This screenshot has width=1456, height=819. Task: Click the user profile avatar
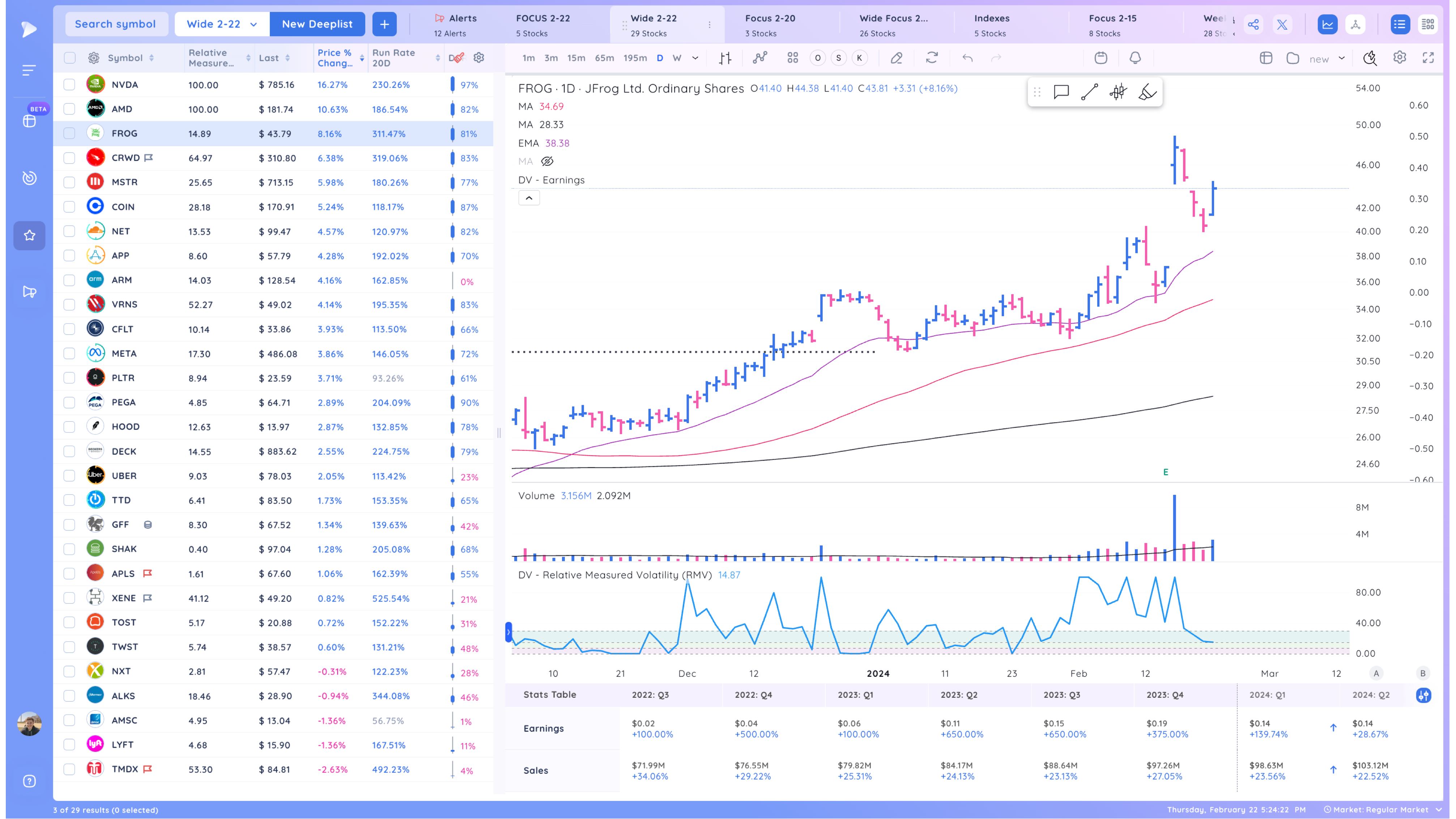[29, 723]
